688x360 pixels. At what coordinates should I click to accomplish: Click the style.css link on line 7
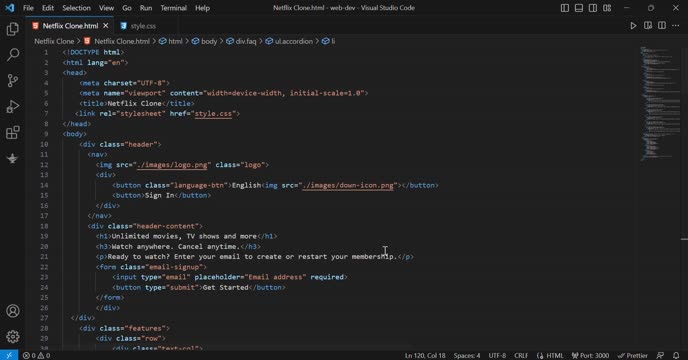click(x=213, y=114)
